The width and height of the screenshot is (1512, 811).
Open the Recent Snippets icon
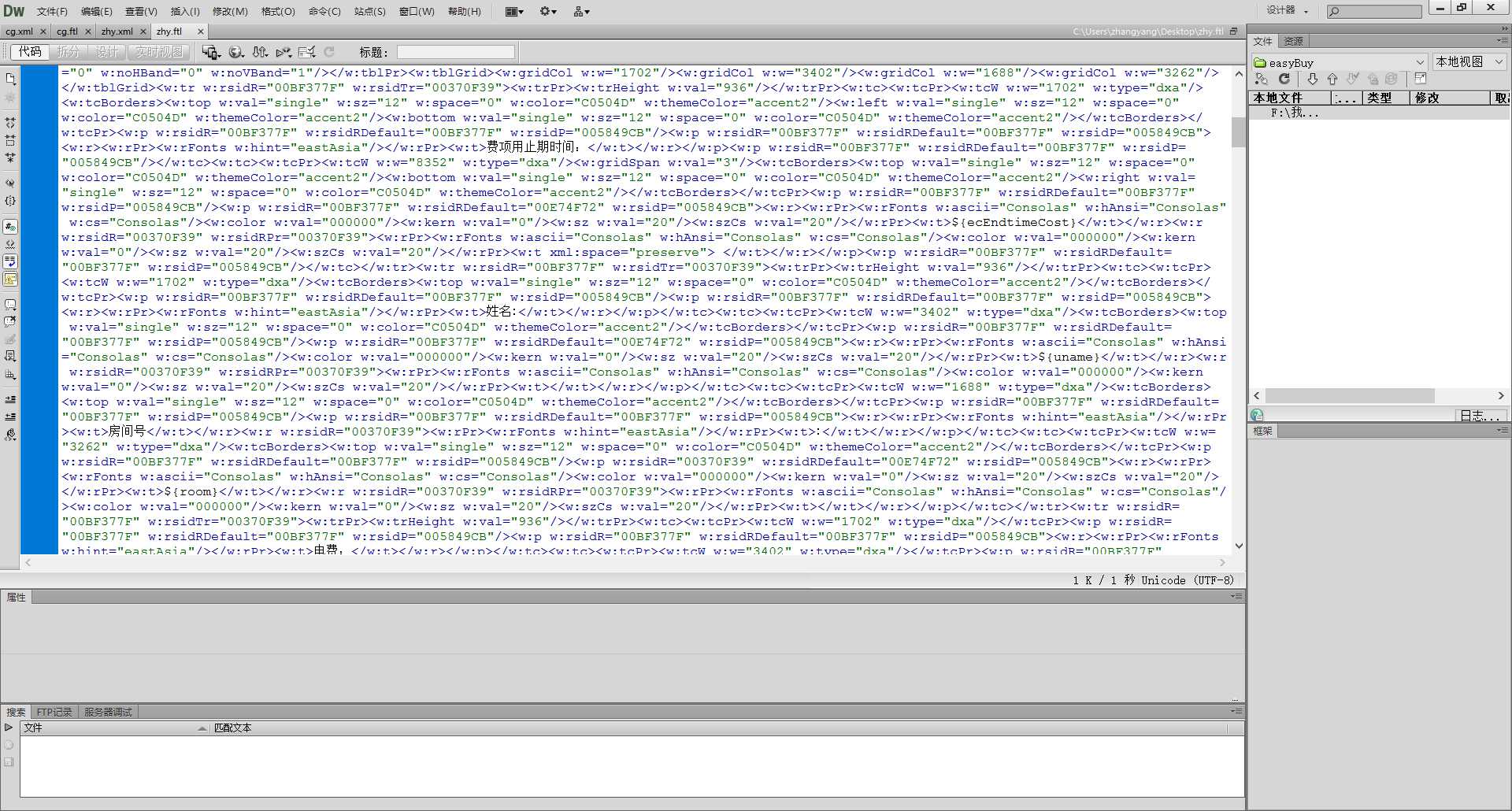(x=10, y=356)
